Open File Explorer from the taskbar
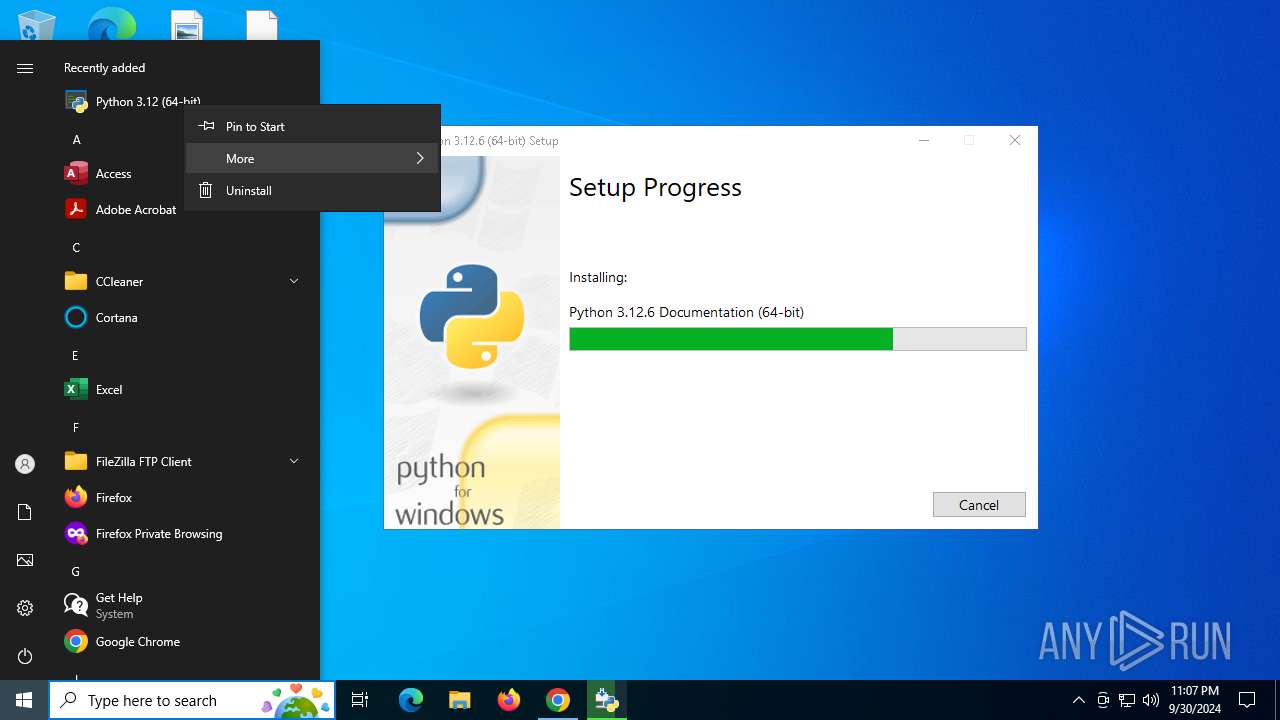 pyautogui.click(x=460, y=700)
